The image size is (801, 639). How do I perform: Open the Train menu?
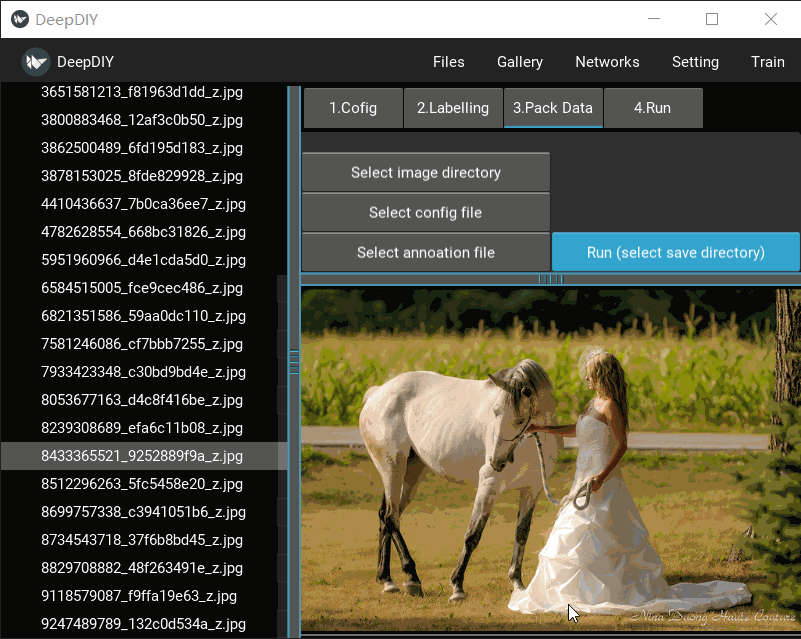767,62
